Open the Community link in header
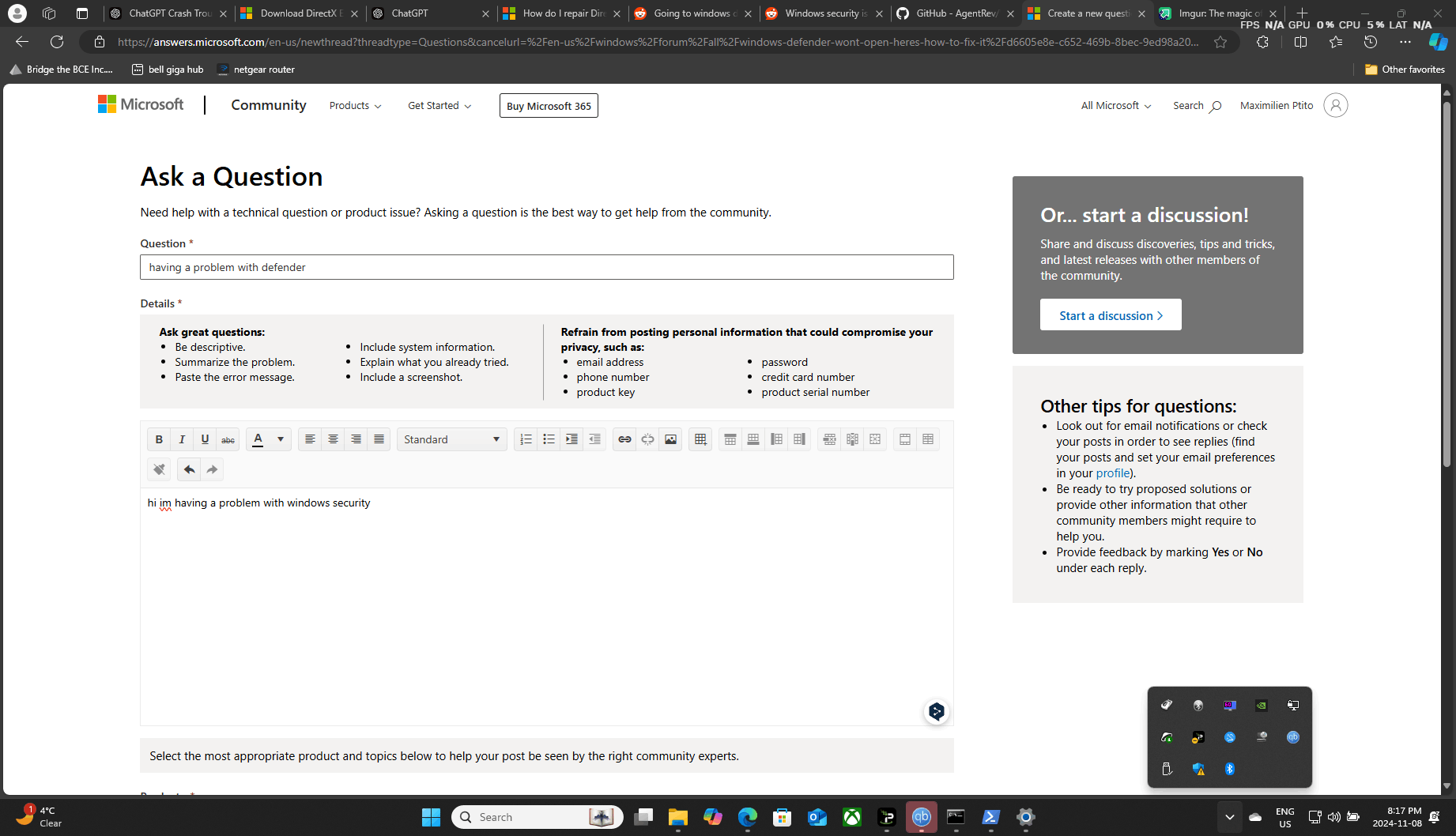Image resolution: width=1456 pixels, height=836 pixels. tap(269, 105)
